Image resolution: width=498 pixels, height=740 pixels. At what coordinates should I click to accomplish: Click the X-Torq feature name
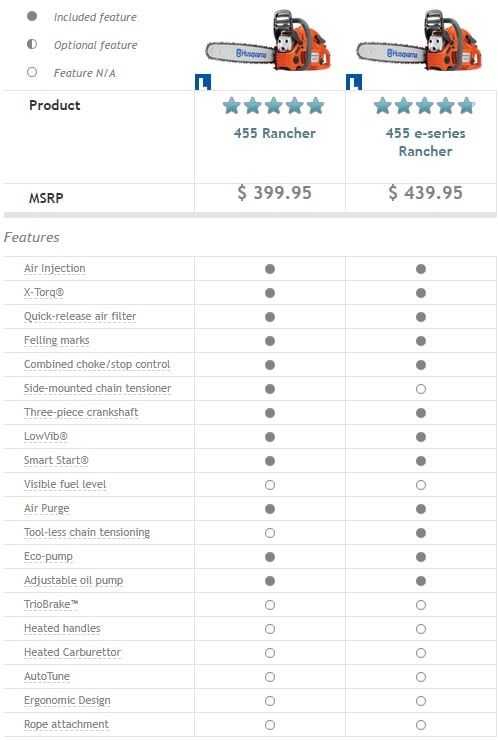tap(44, 293)
